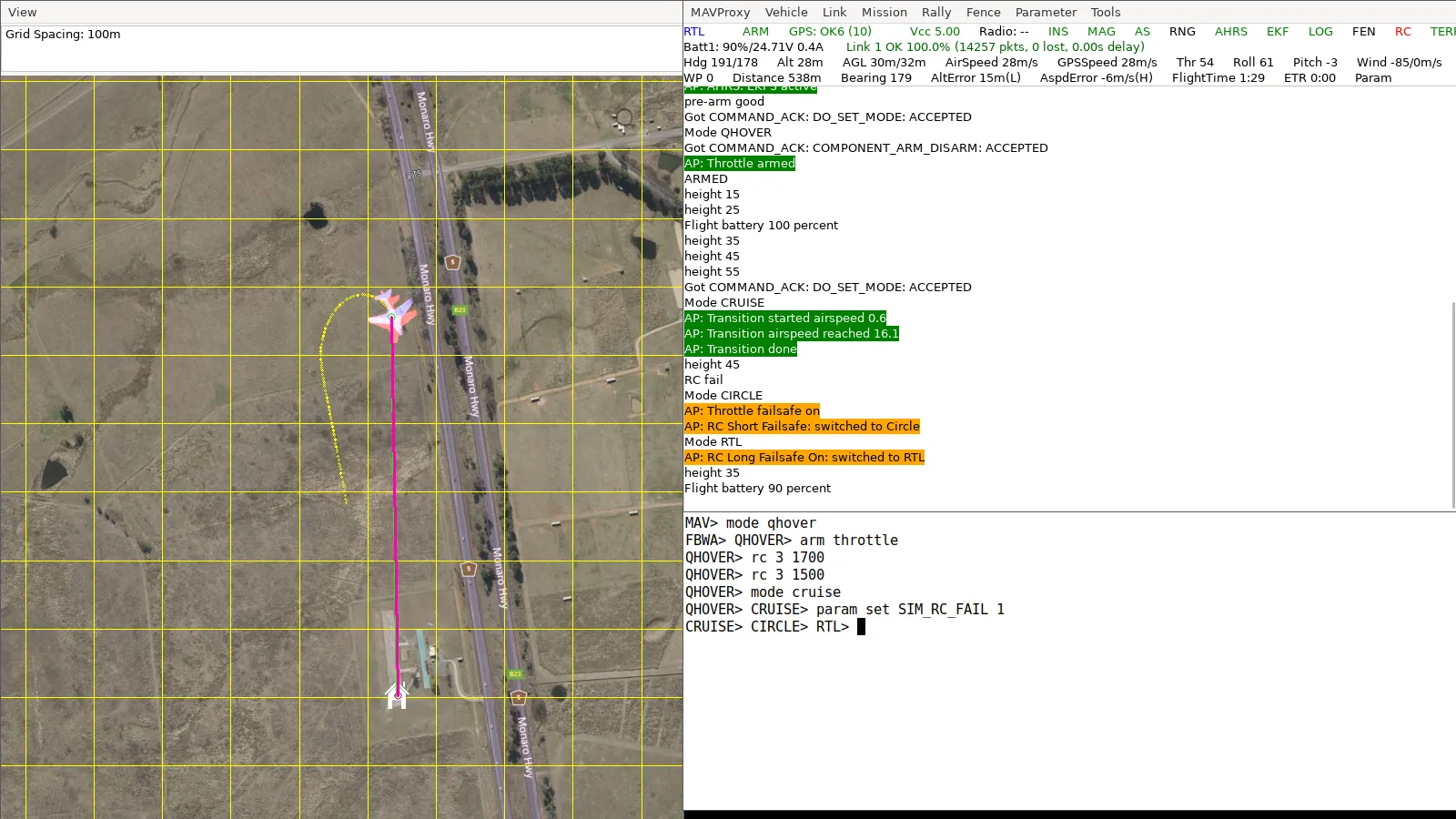Image resolution: width=1456 pixels, height=819 pixels.
Task: Click the 'AP: Throttle failsafe on' message
Action: tap(753, 410)
